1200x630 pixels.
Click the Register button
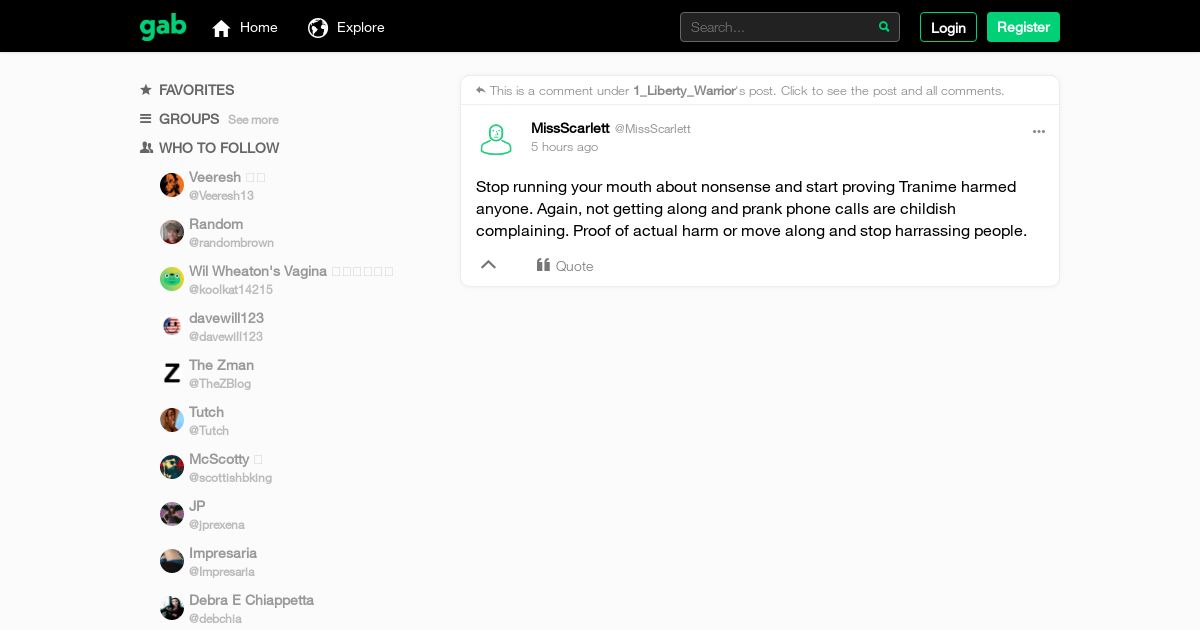click(1023, 27)
